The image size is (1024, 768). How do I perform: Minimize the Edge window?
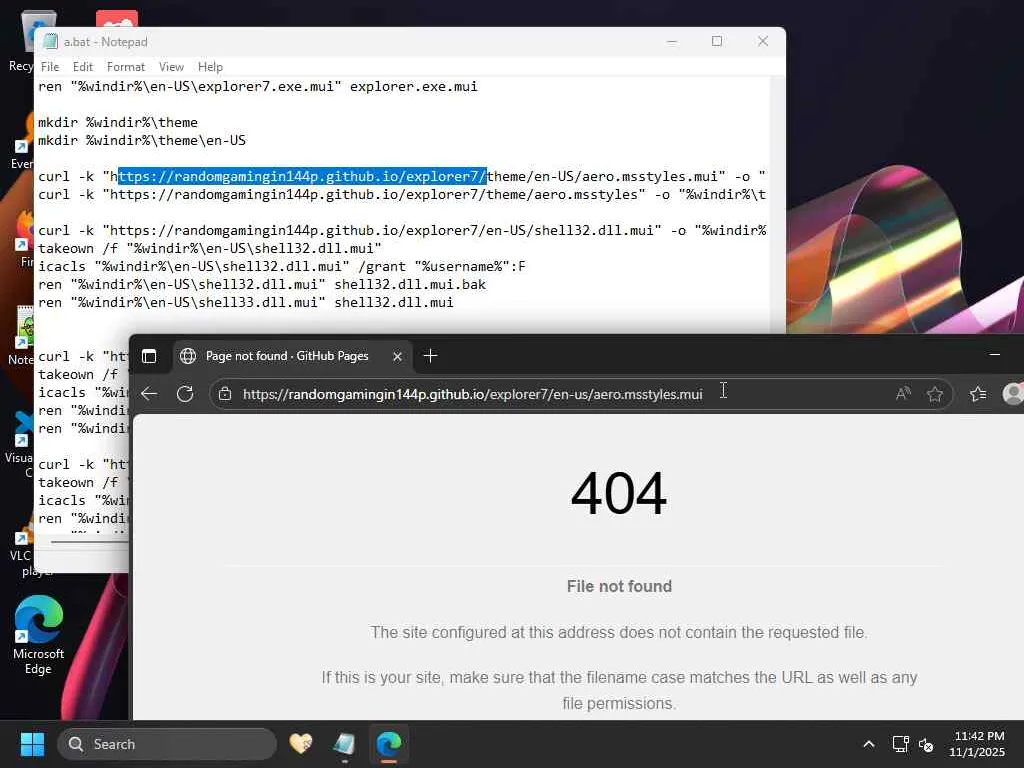[995, 355]
